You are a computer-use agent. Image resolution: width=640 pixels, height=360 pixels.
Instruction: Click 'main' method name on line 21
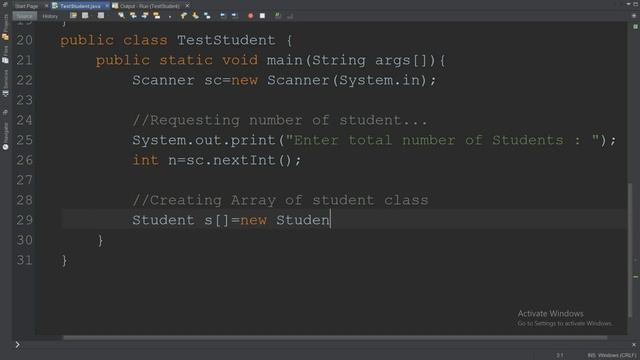point(284,60)
